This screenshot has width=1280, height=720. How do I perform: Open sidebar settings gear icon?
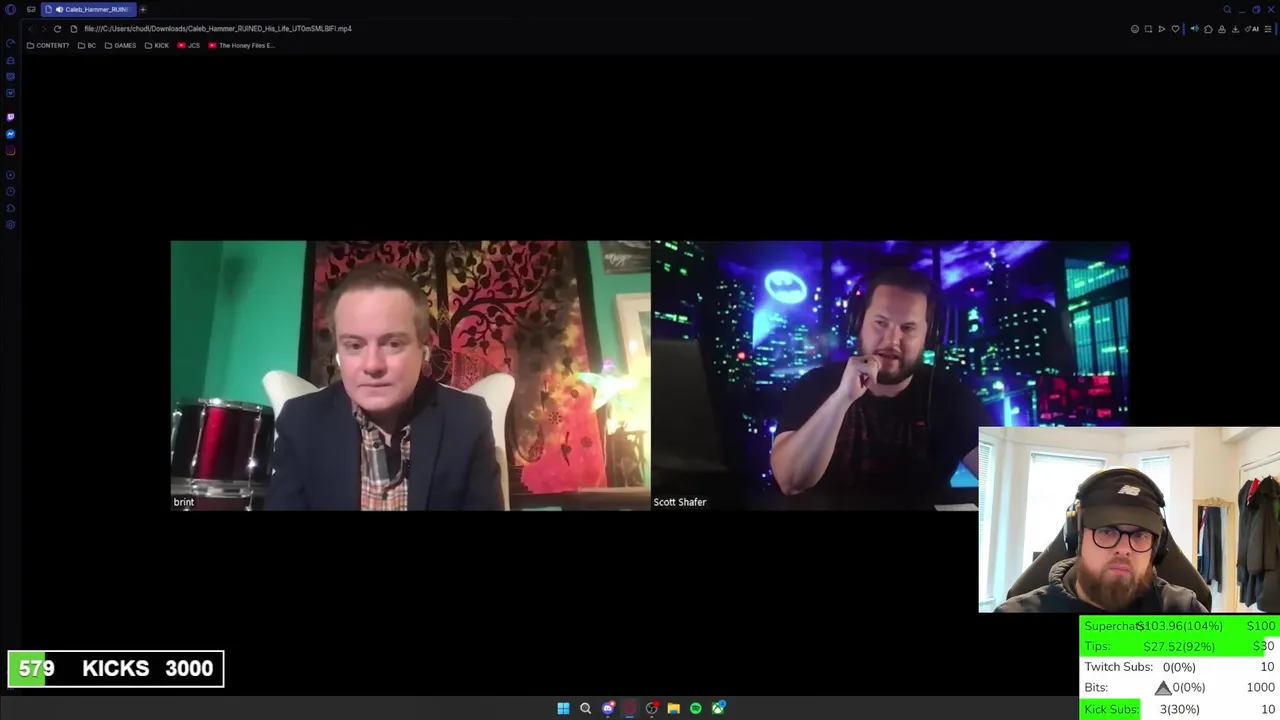click(10, 225)
